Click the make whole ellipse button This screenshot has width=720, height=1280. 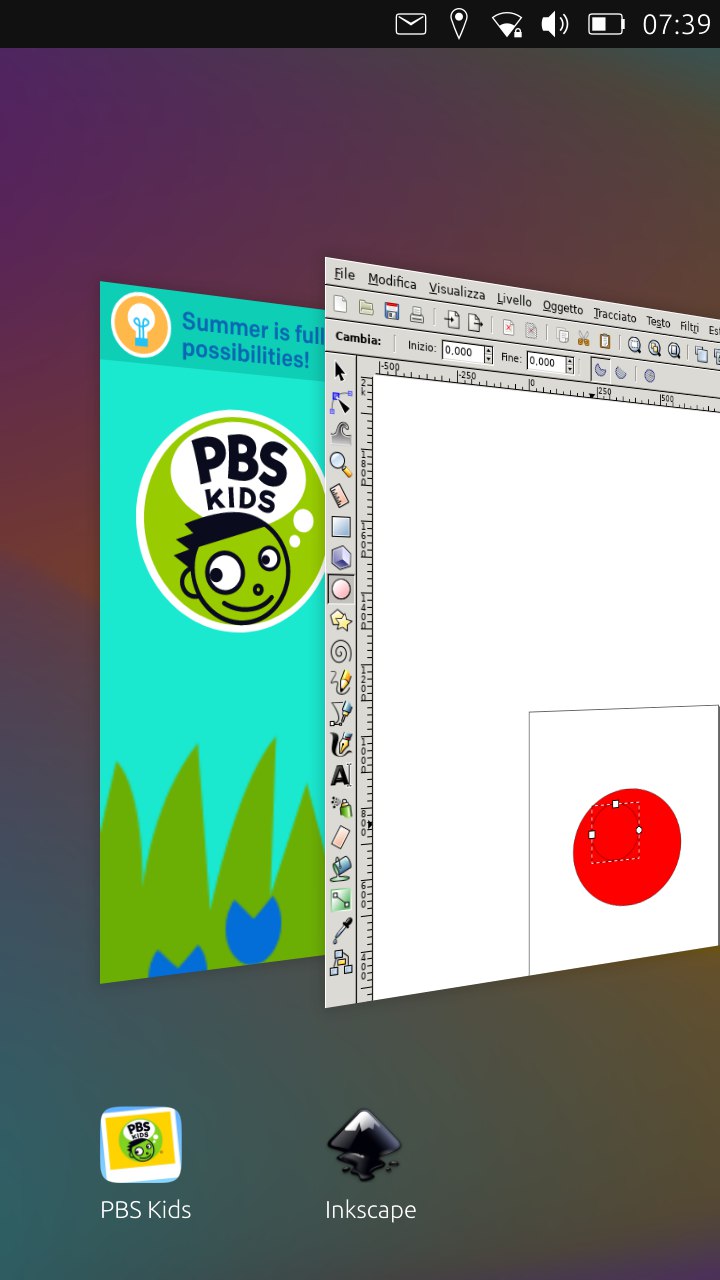(x=649, y=375)
